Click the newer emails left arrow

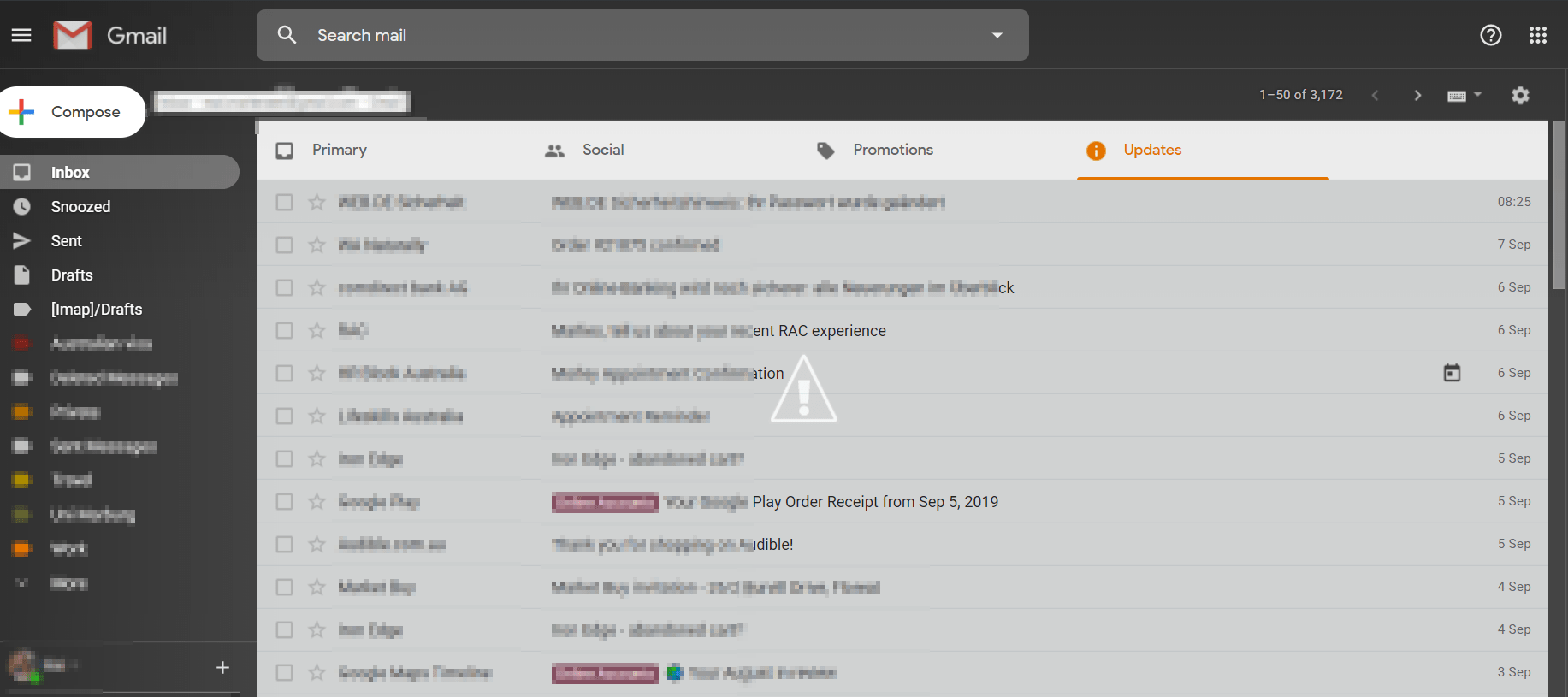coord(1375,95)
